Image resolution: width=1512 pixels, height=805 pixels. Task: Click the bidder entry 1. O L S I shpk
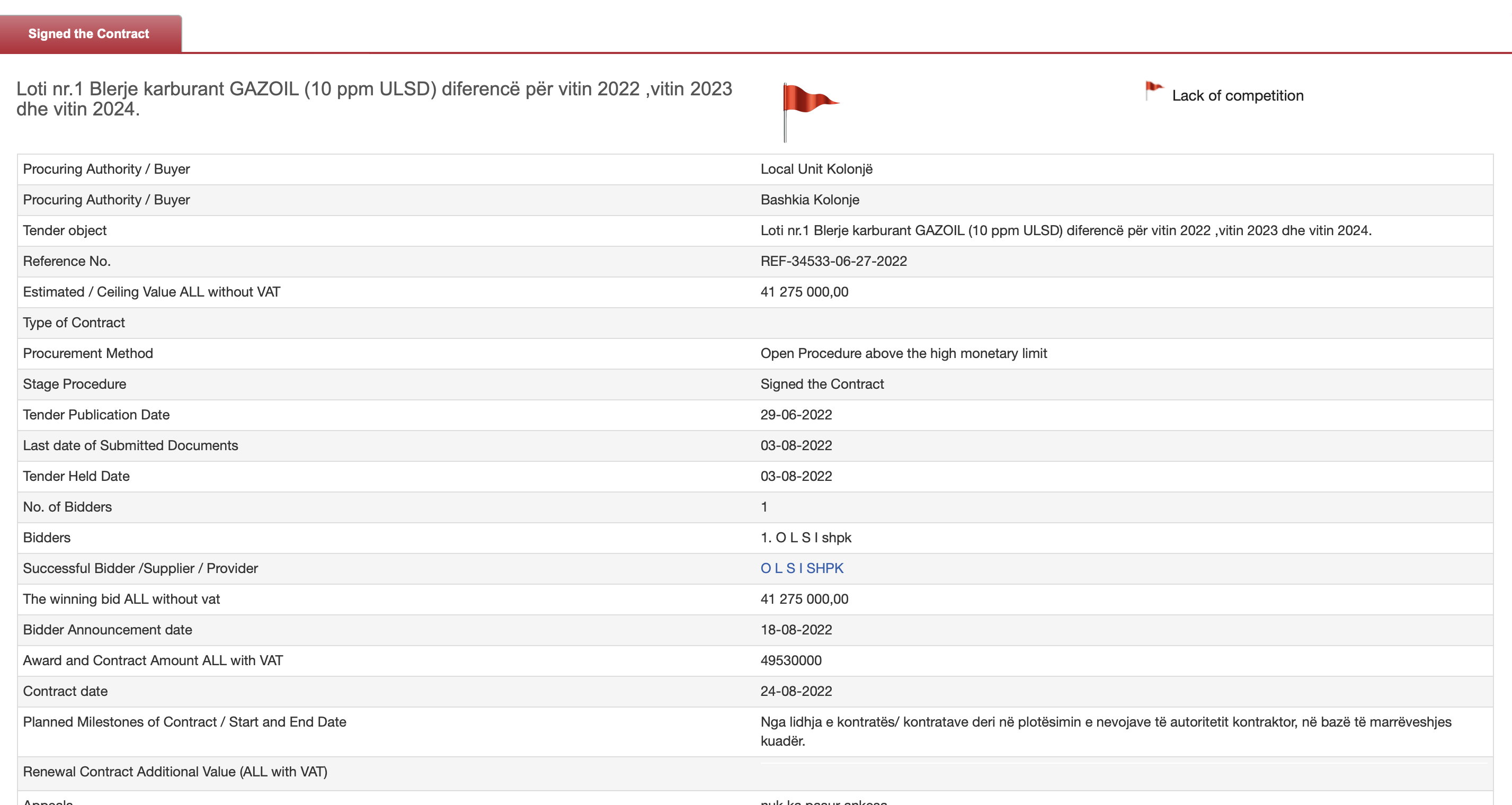[805, 538]
